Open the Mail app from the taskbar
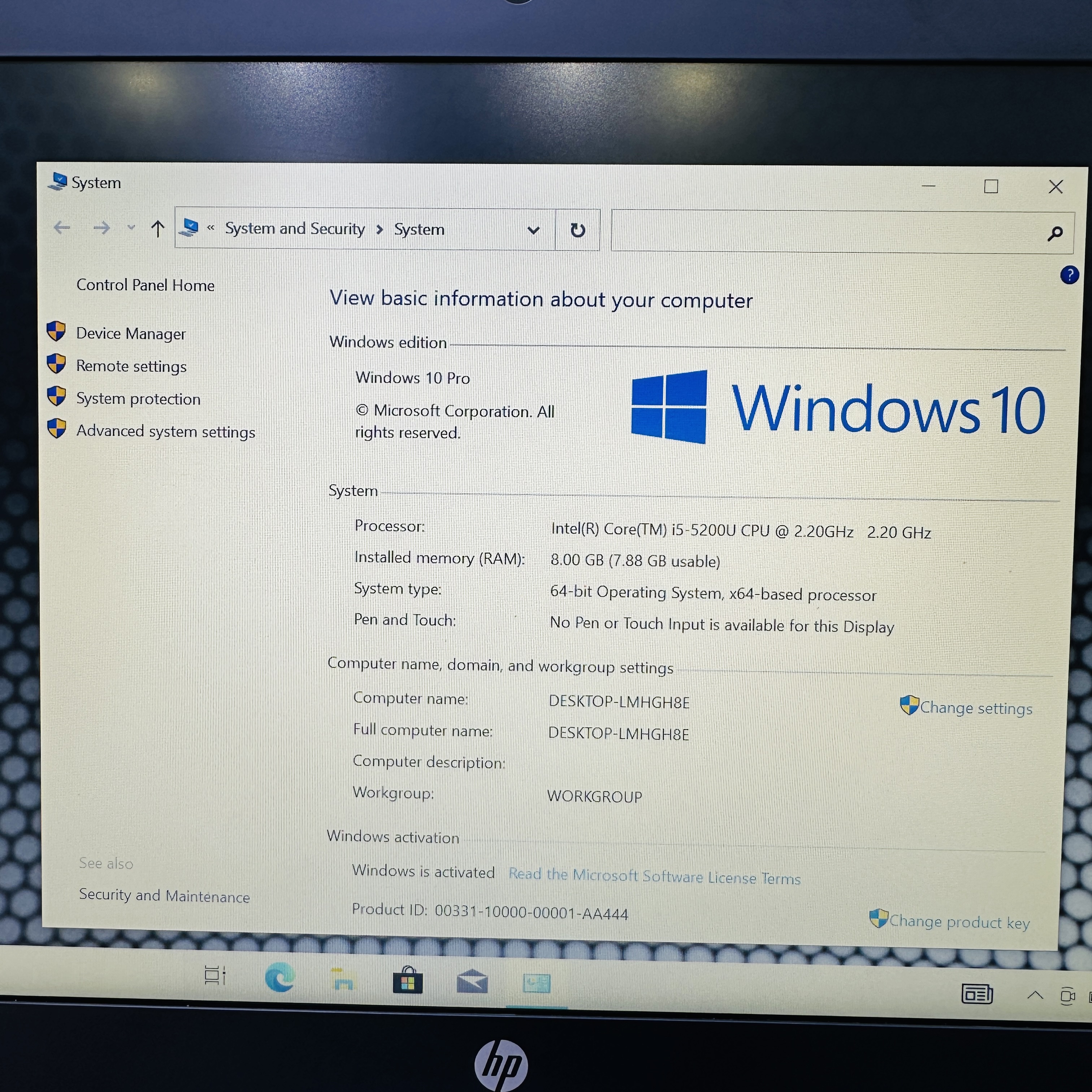This screenshot has height=1092, width=1092. [473, 981]
